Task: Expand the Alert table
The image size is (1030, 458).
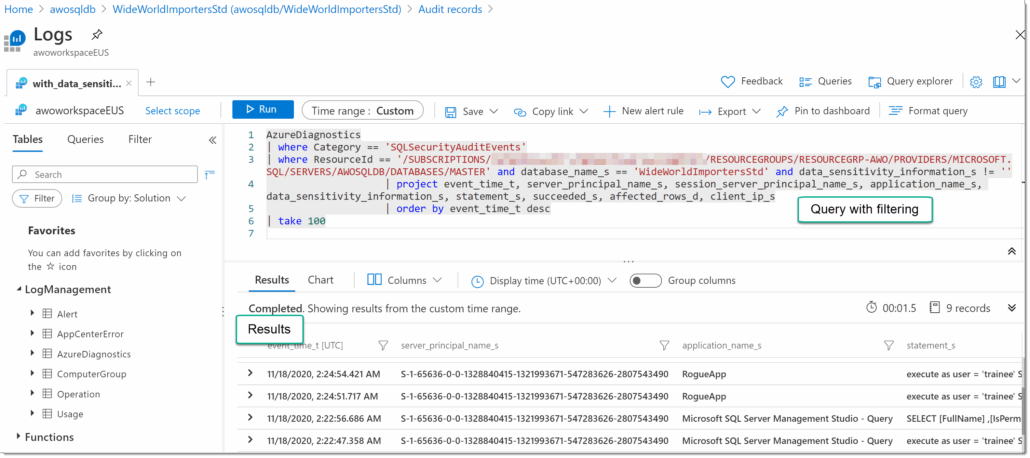Action: tap(32, 313)
